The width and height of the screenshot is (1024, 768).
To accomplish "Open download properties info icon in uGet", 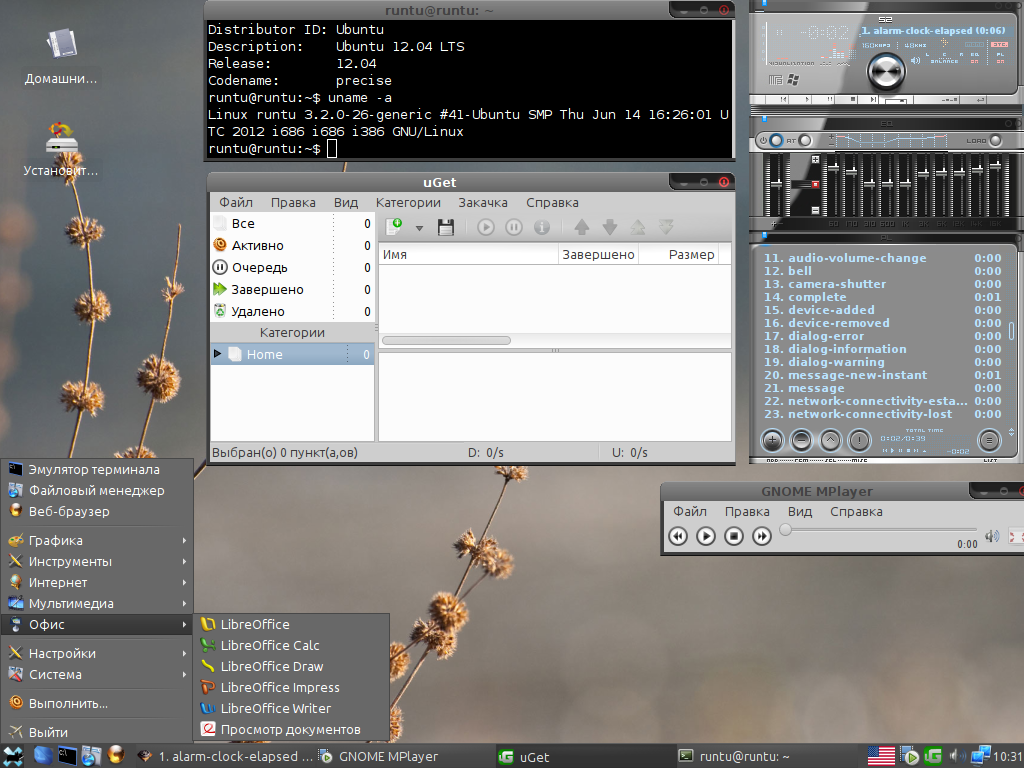I will coord(542,227).
